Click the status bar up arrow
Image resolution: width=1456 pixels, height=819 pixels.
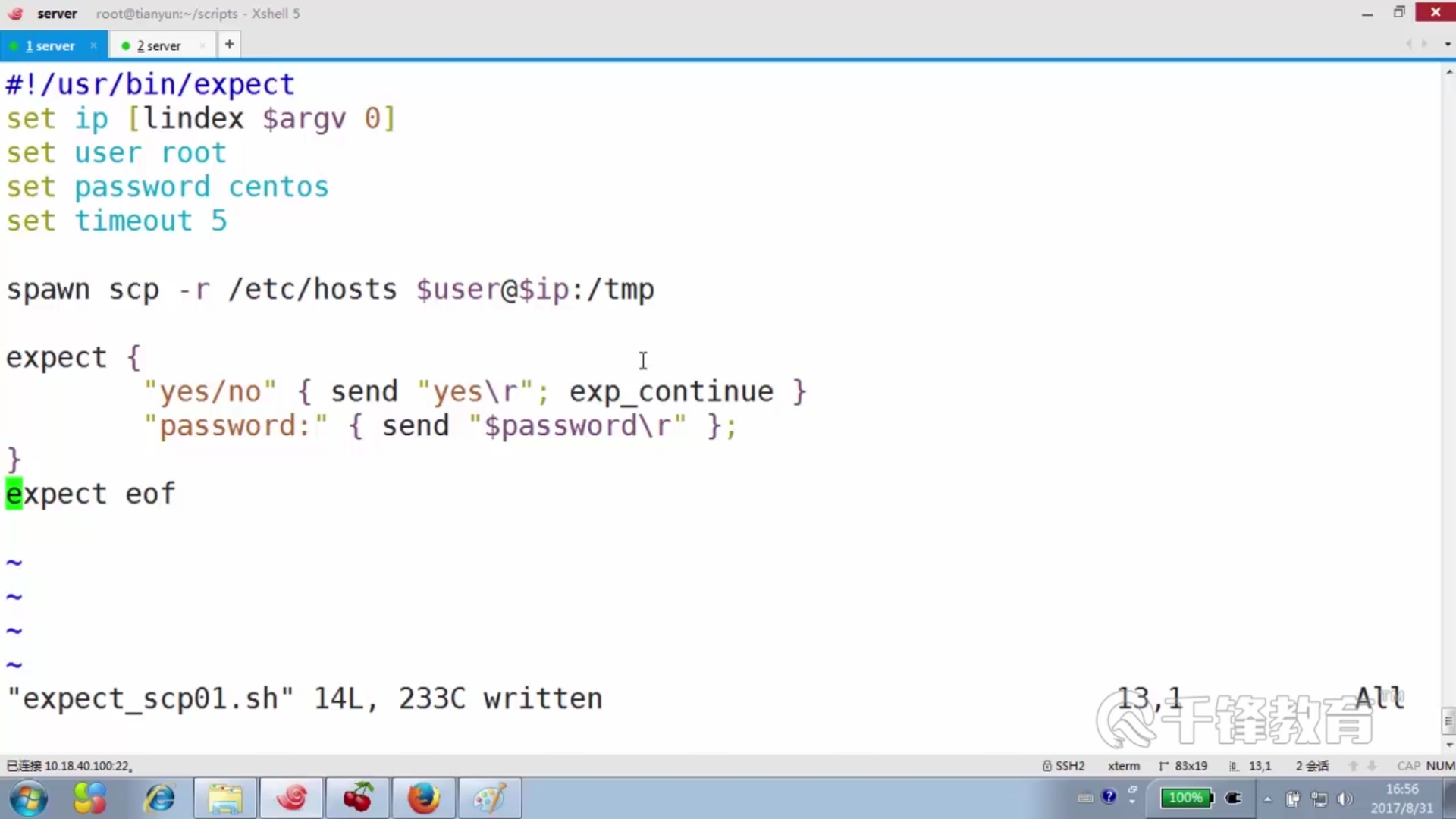pyautogui.click(x=1354, y=766)
